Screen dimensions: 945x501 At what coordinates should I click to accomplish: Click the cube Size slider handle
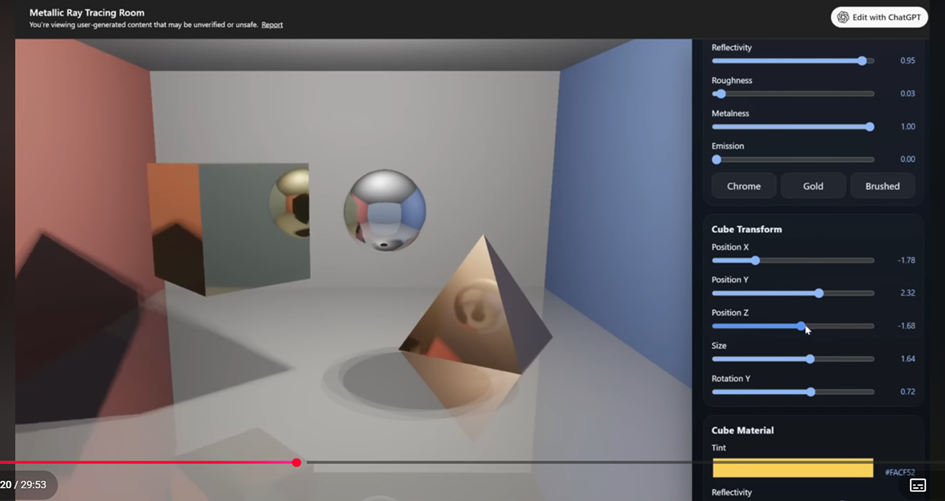click(810, 359)
